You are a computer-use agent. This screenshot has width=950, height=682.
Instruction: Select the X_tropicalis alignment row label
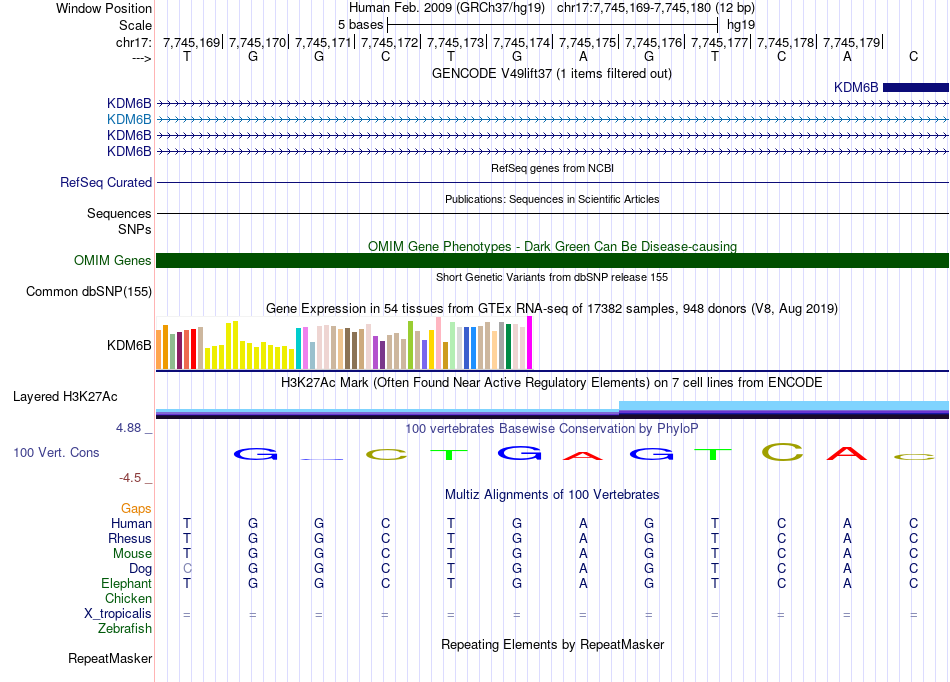[118, 614]
